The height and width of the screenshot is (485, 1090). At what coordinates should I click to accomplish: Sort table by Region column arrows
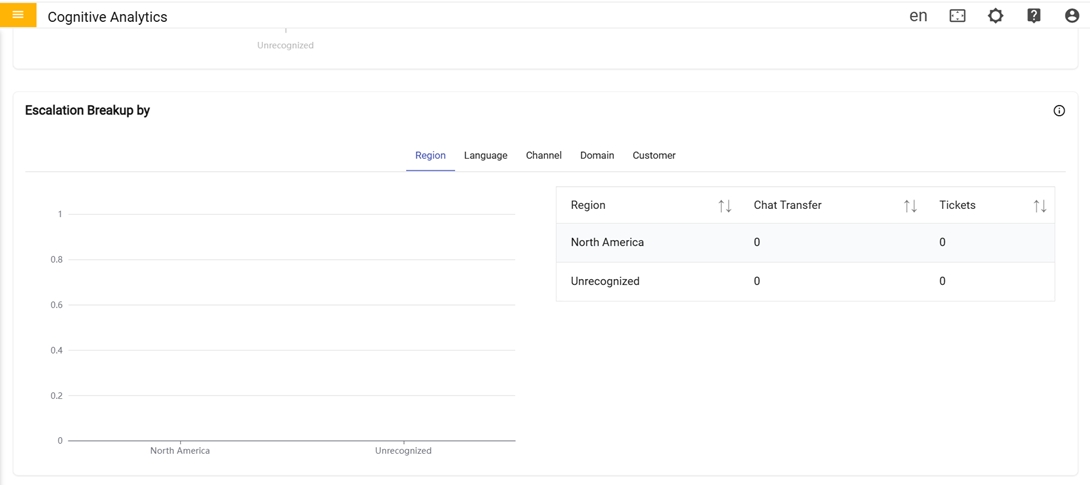(725, 206)
